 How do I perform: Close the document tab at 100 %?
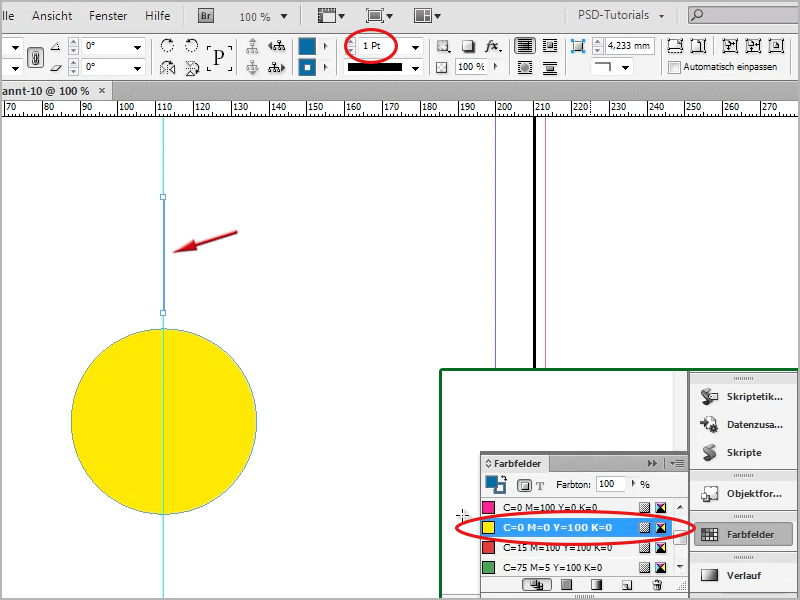click(102, 90)
